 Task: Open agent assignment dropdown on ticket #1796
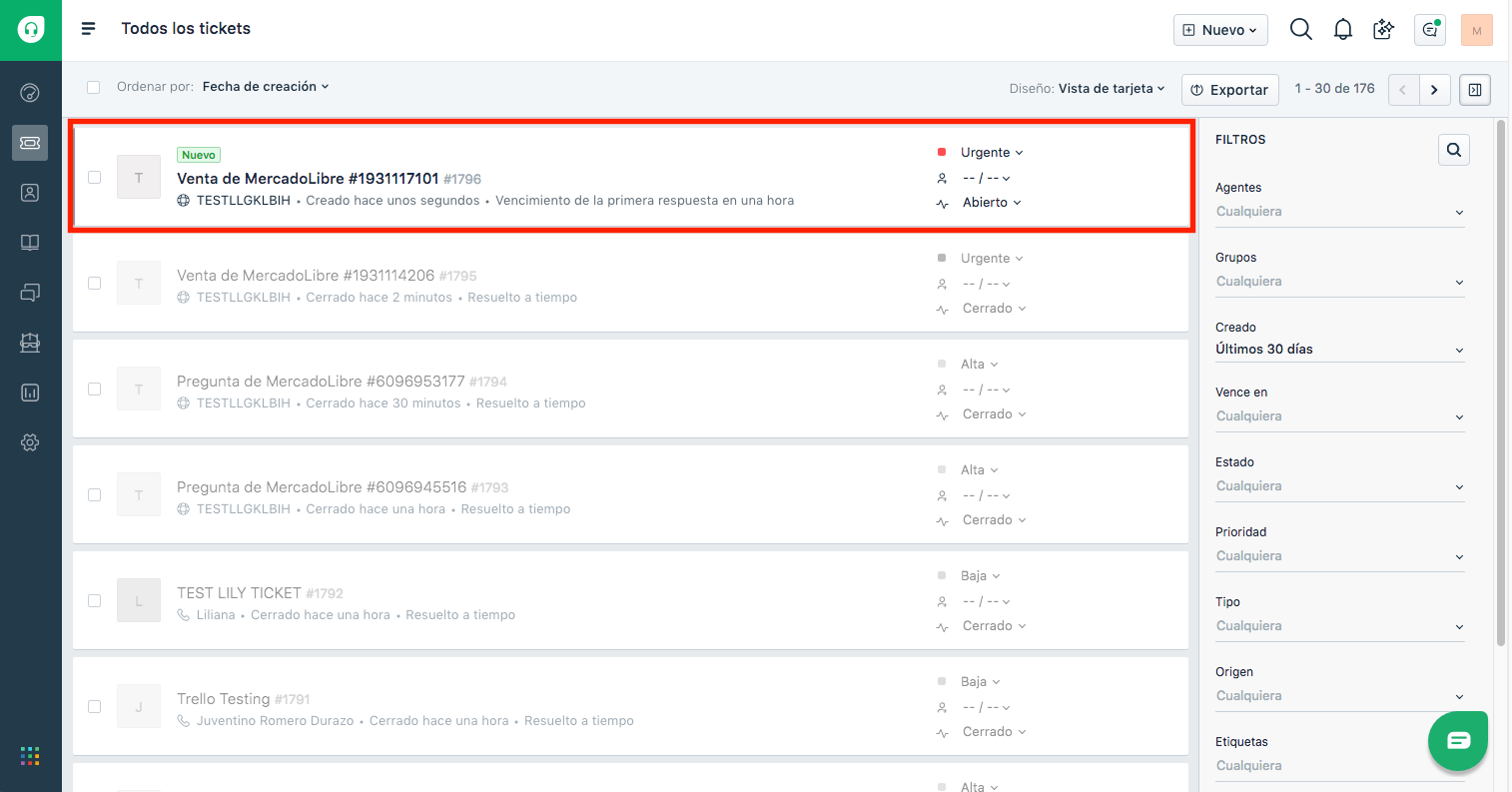pos(987,178)
